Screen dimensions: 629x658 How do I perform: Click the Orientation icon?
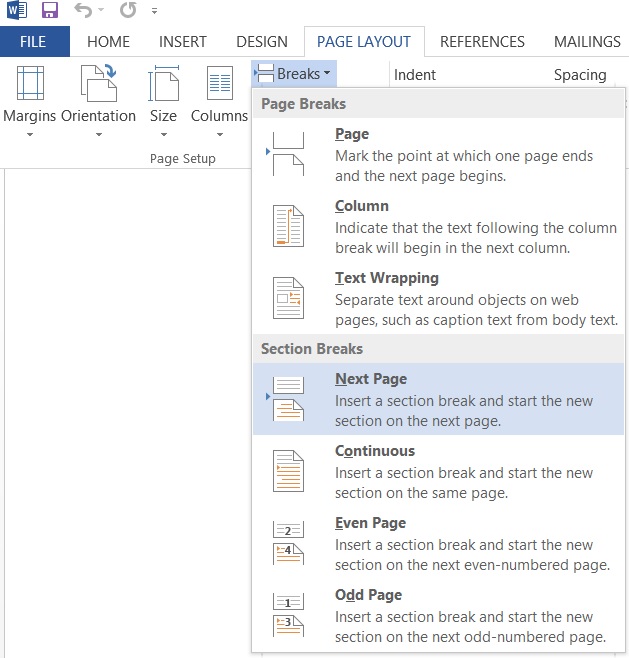(99, 83)
